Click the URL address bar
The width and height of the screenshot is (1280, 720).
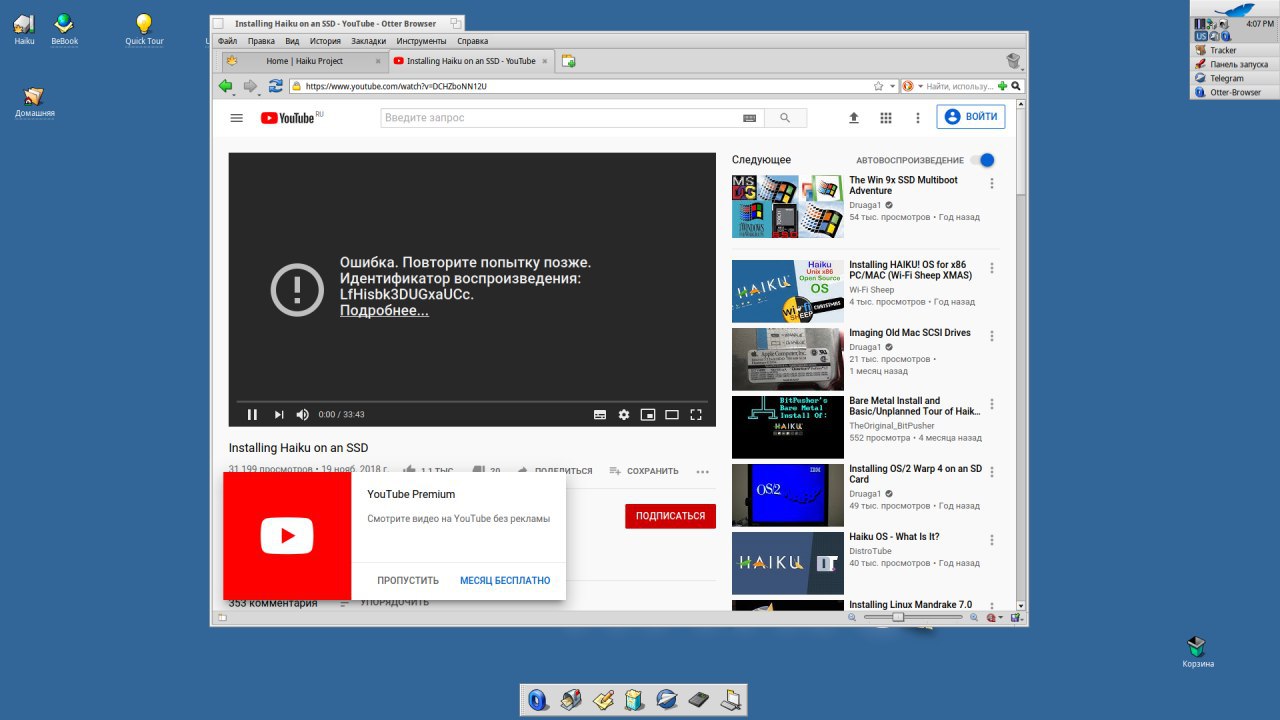(x=580, y=86)
